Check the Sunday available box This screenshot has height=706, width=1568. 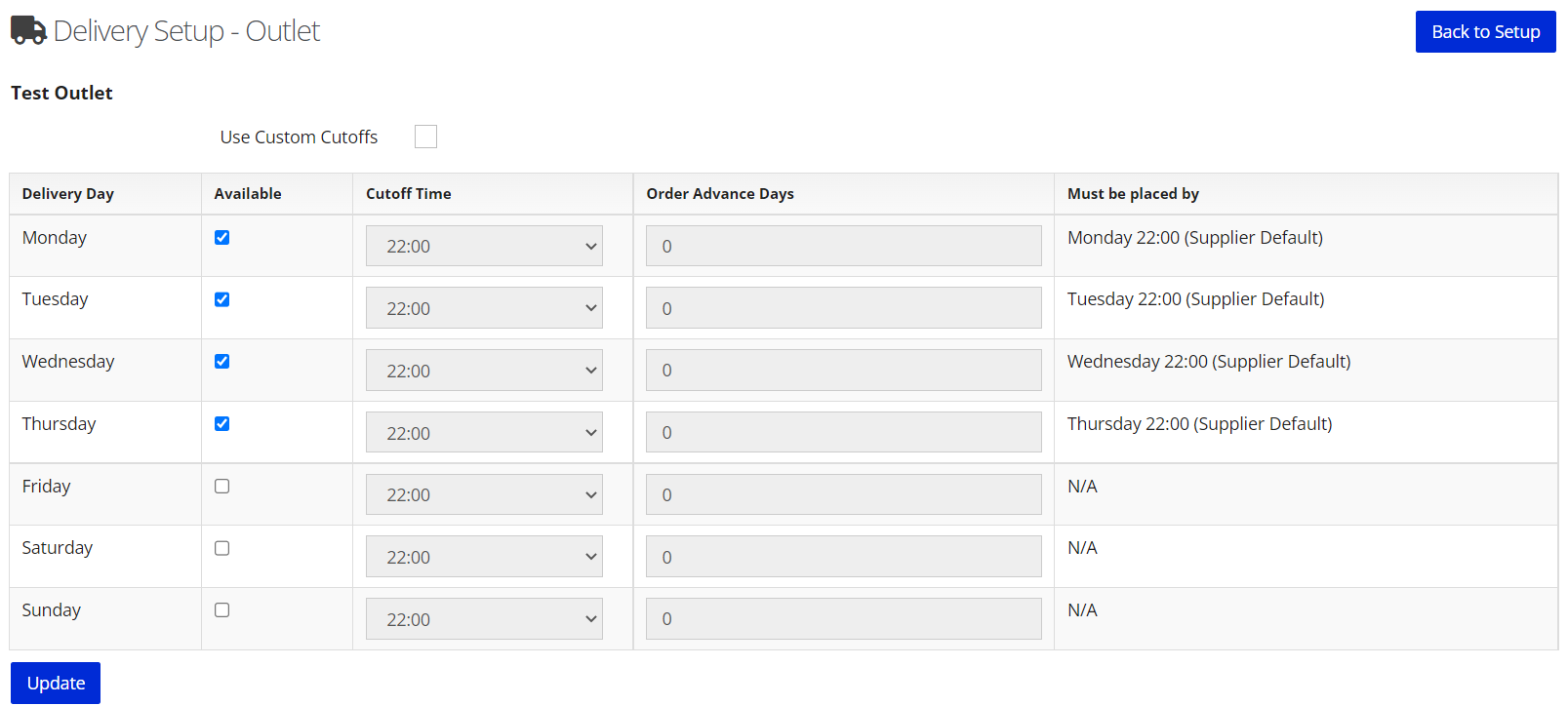pyautogui.click(x=222, y=609)
